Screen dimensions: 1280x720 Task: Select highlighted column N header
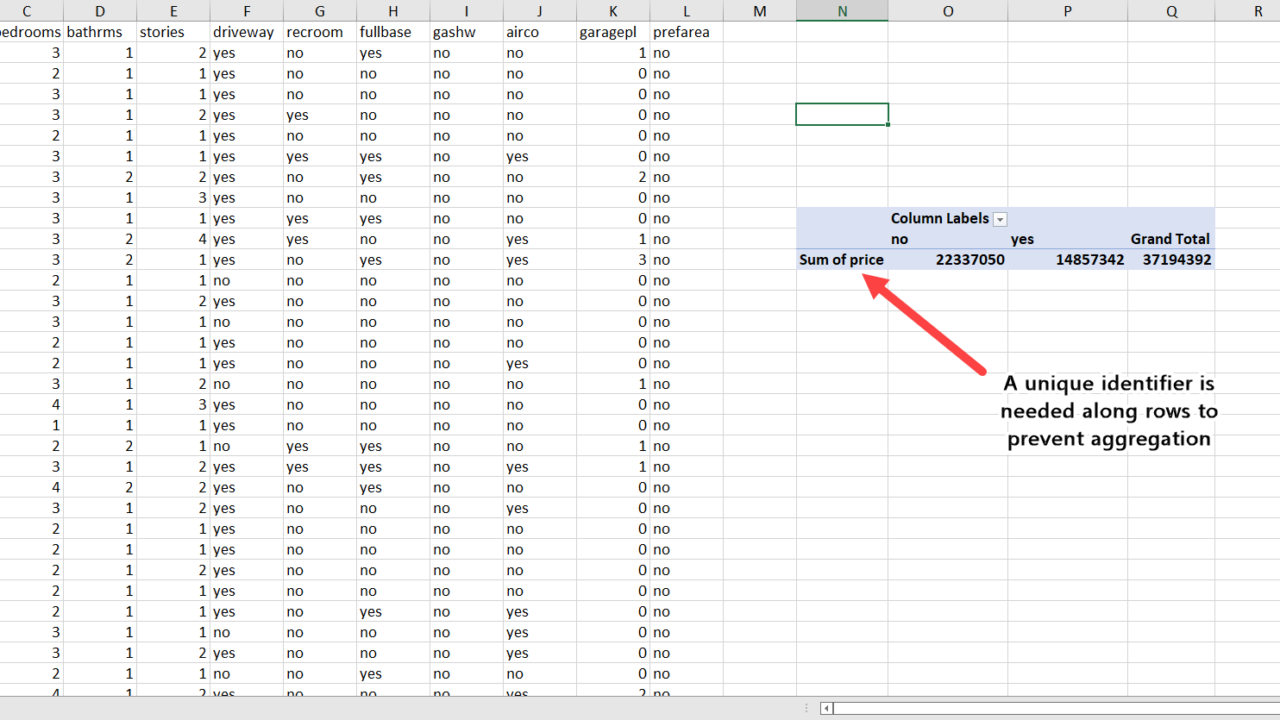tap(842, 11)
